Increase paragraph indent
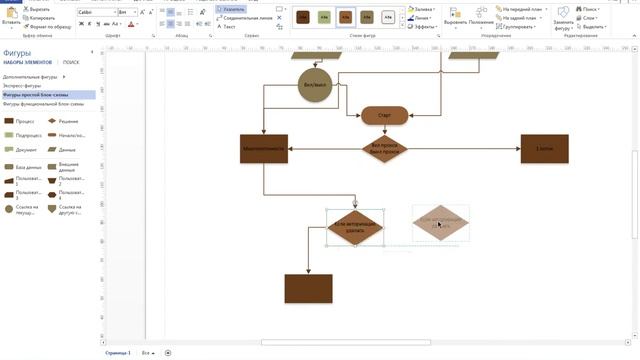 (x=207, y=24)
